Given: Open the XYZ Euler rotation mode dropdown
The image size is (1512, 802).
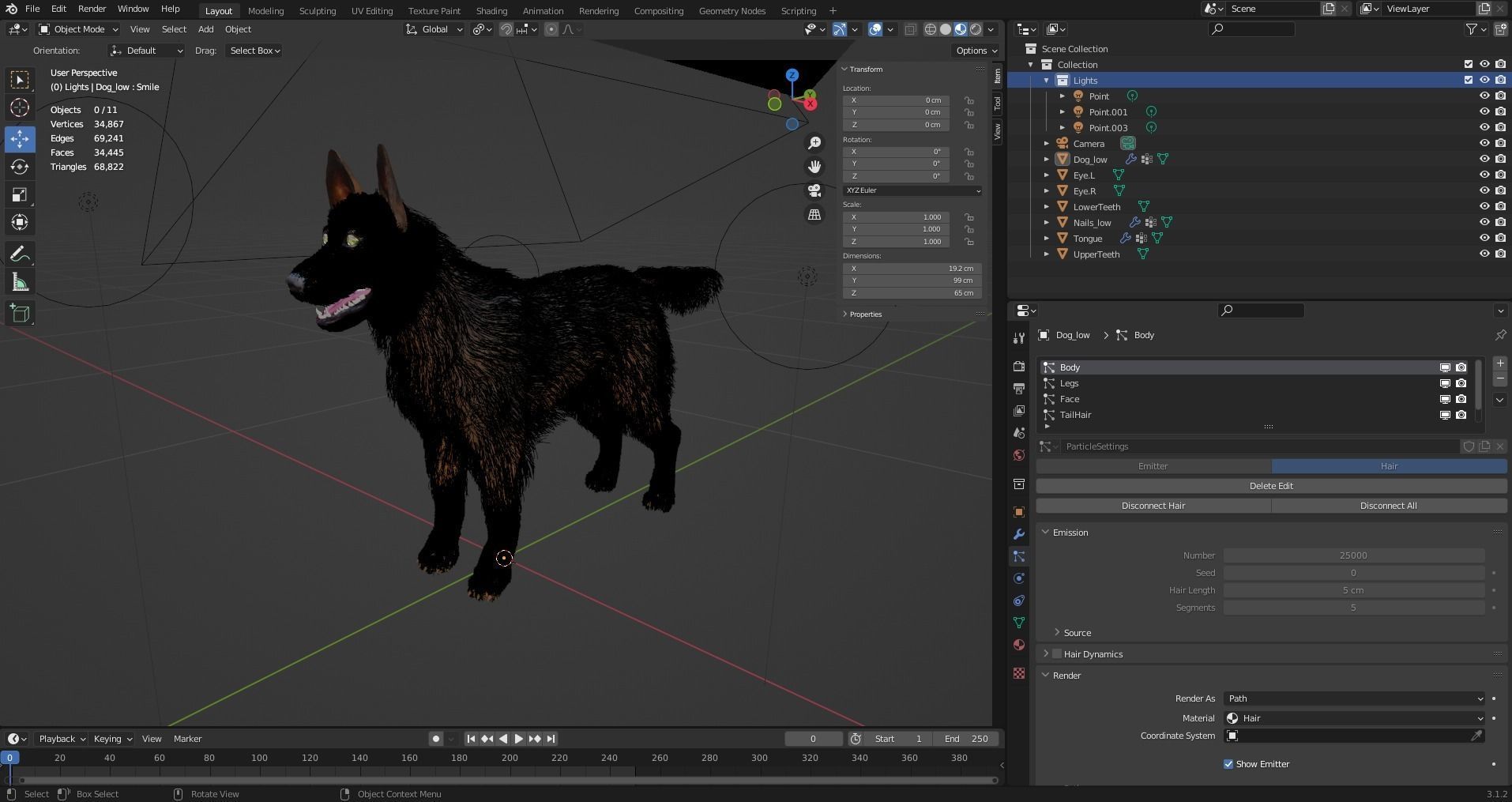Looking at the screenshot, I should (x=912, y=190).
